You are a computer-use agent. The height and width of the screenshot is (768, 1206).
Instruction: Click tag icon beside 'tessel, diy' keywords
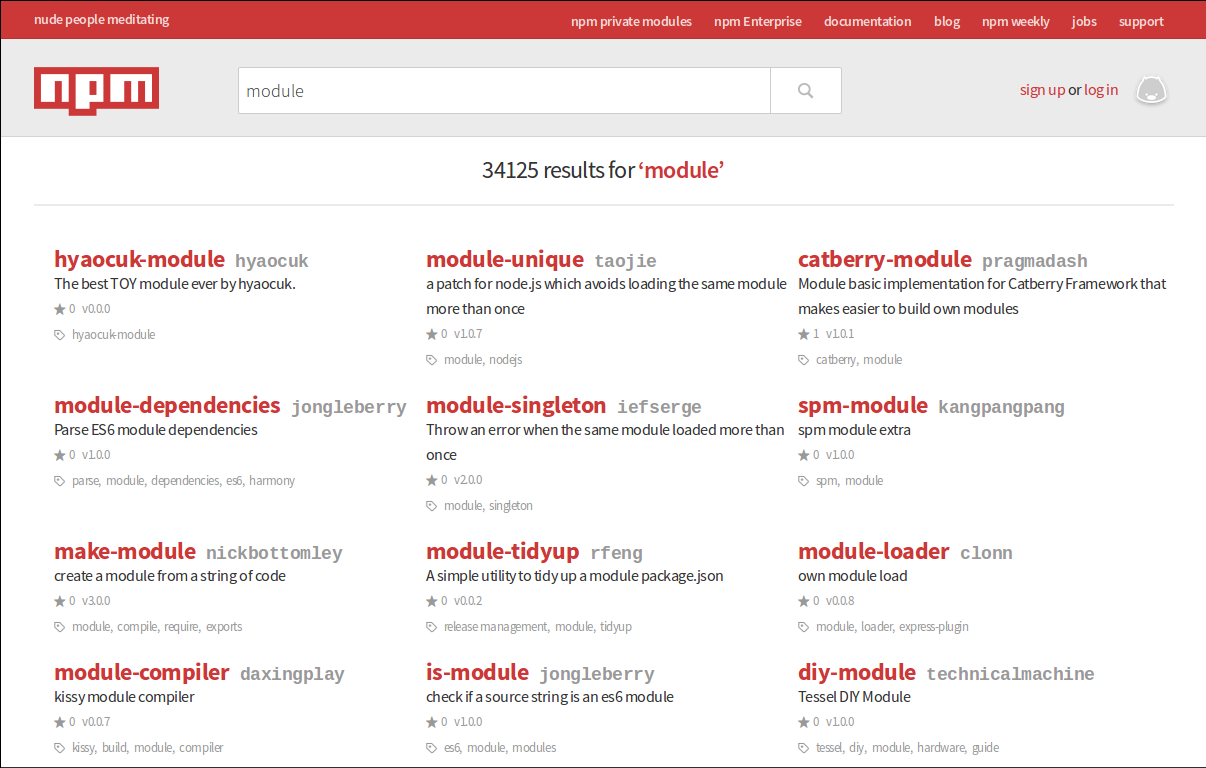(x=803, y=748)
